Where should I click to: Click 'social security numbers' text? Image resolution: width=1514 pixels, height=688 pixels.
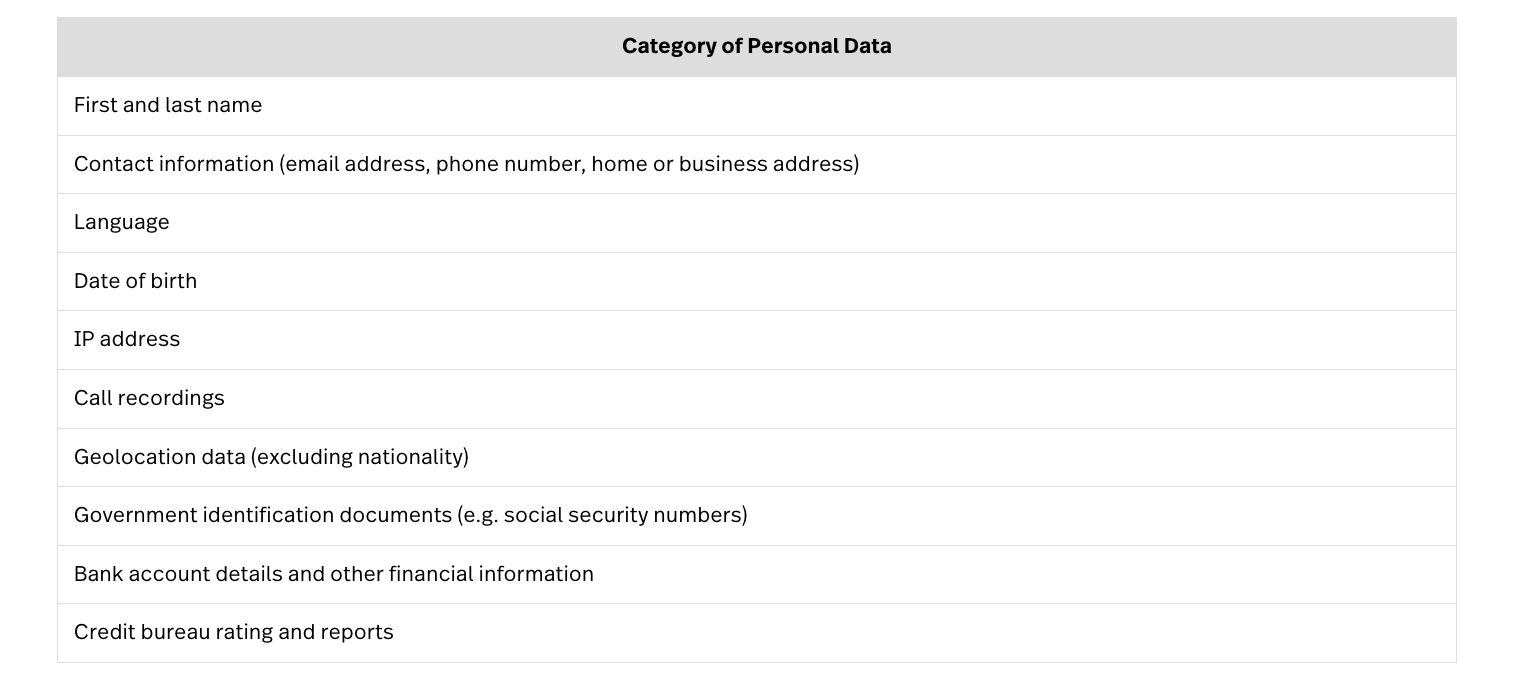pos(622,515)
